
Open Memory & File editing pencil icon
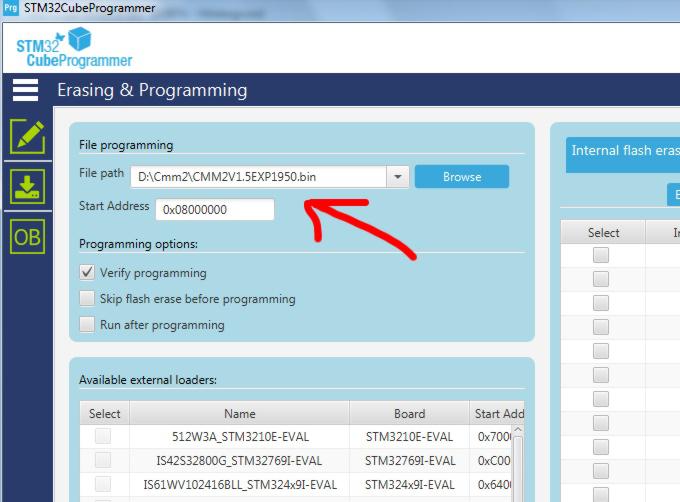[x=27, y=136]
